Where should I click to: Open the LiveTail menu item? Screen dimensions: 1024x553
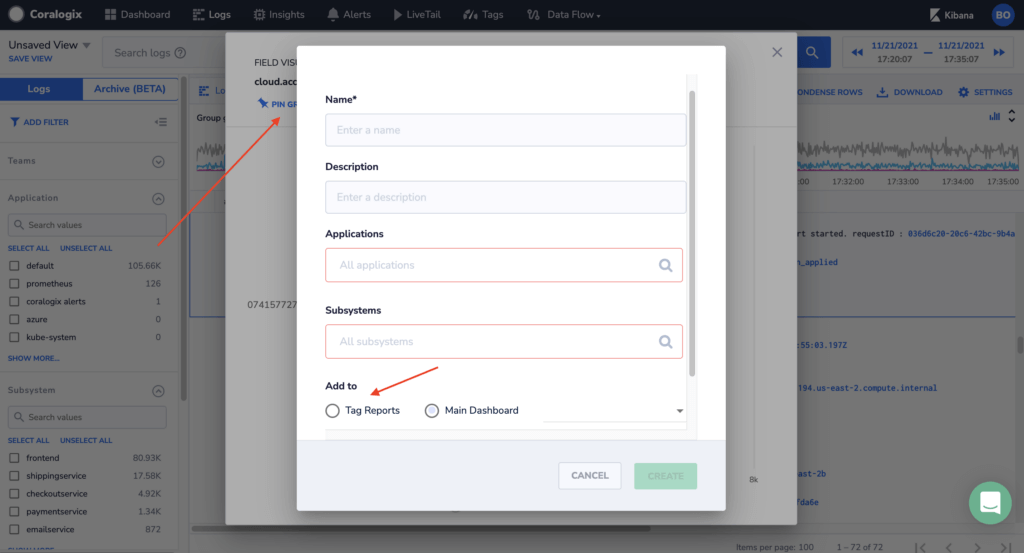point(417,14)
